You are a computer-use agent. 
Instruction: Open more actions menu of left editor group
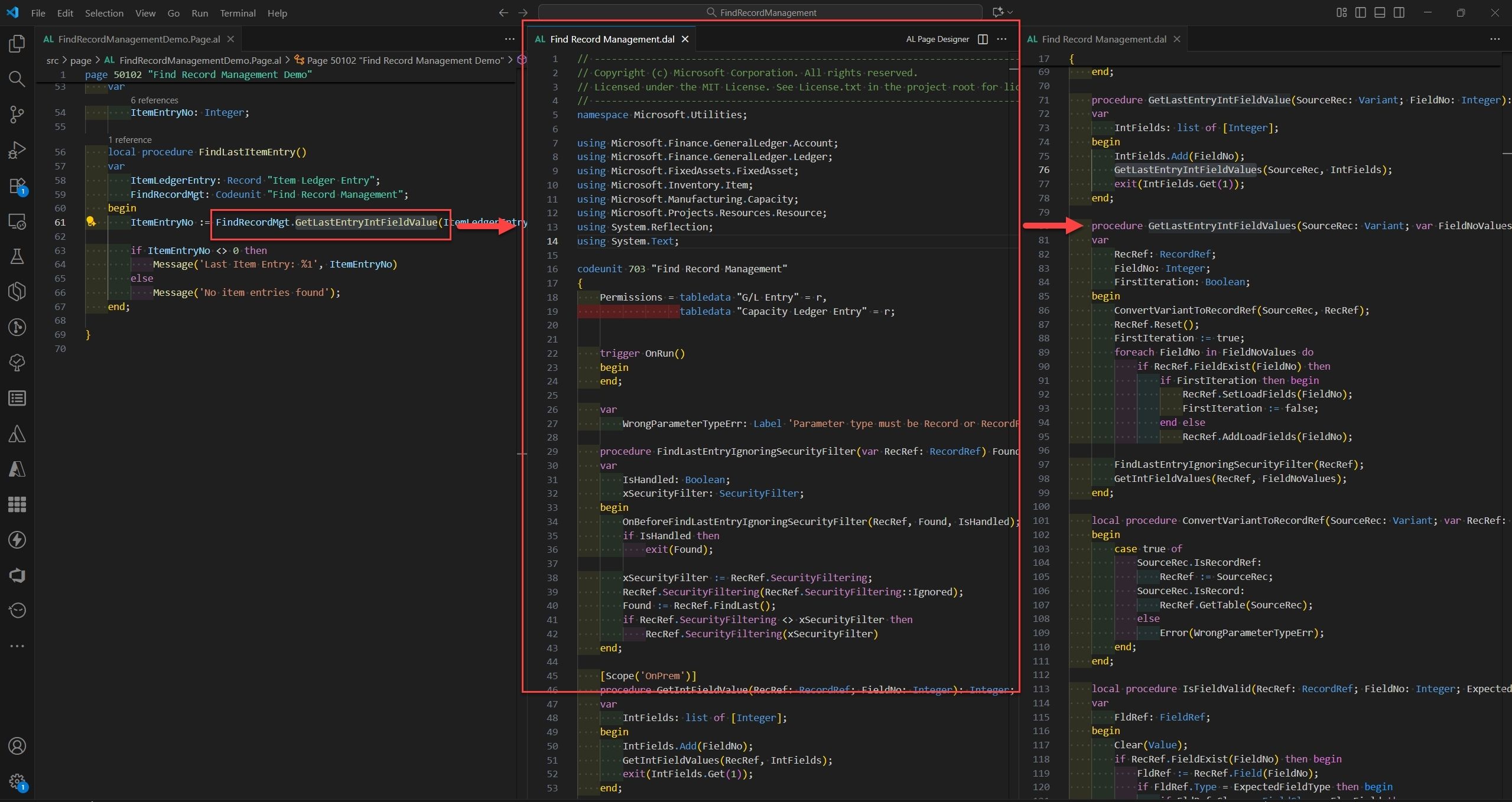[509, 39]
